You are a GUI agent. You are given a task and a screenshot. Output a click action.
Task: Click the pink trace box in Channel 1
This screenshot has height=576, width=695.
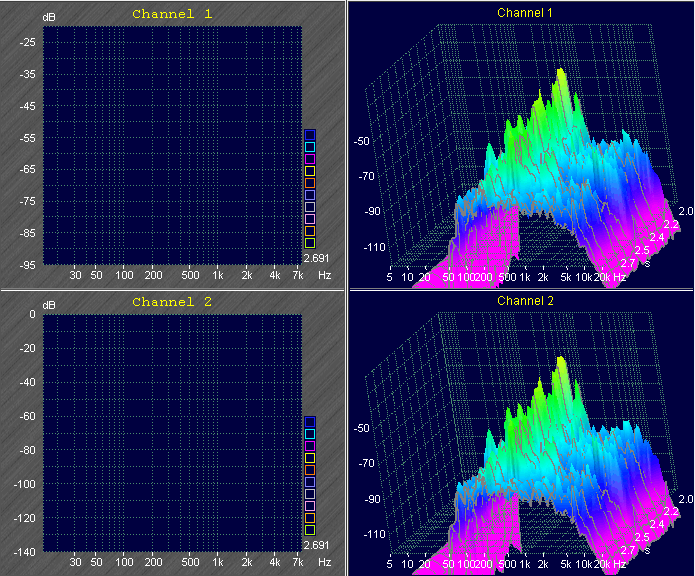click(x=310, y=219)
